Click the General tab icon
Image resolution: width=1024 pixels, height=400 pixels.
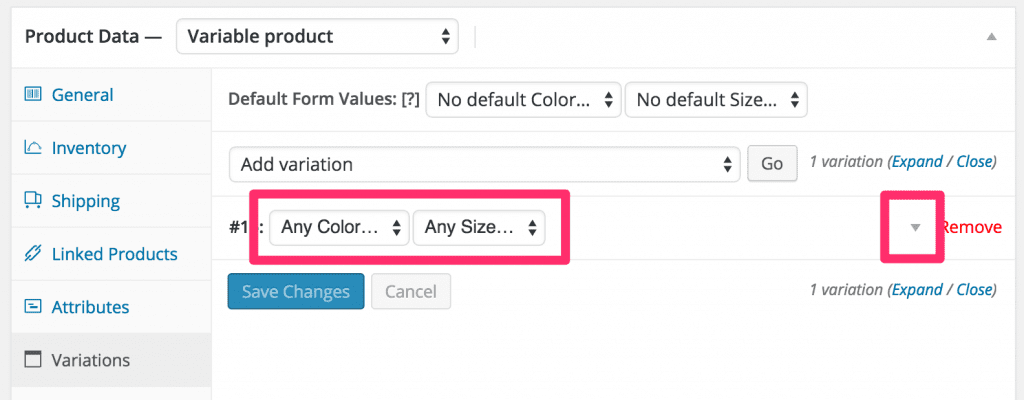(x=33, y=95)
